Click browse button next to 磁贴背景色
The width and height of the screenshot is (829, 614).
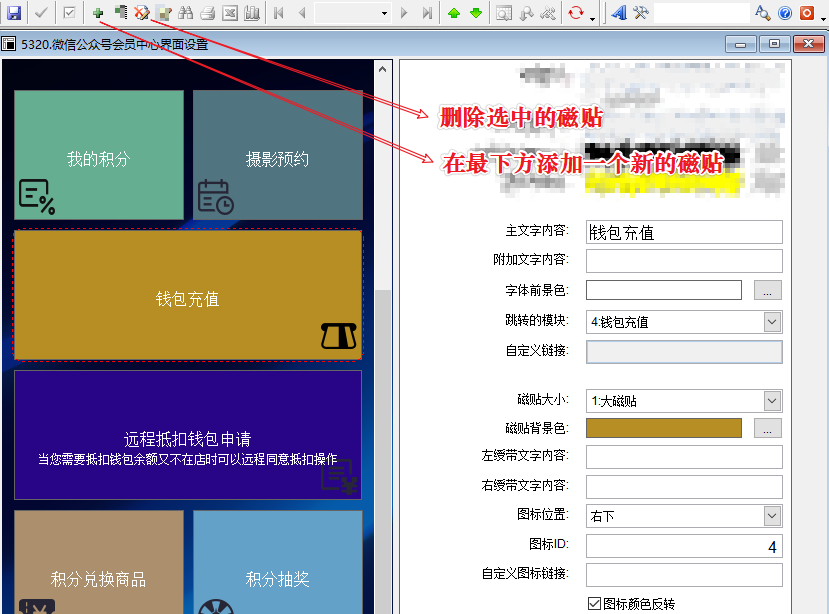click(x=766, y=428)
